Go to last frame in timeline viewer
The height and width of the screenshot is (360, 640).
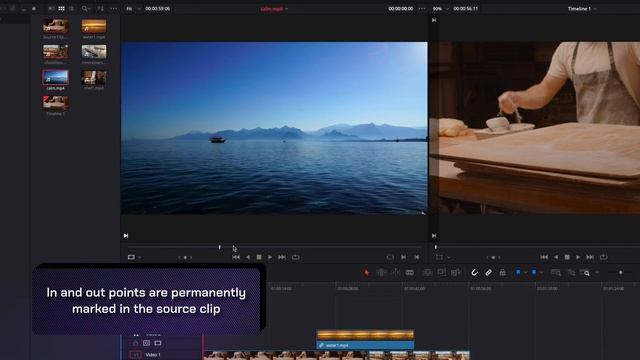[590, 257]
